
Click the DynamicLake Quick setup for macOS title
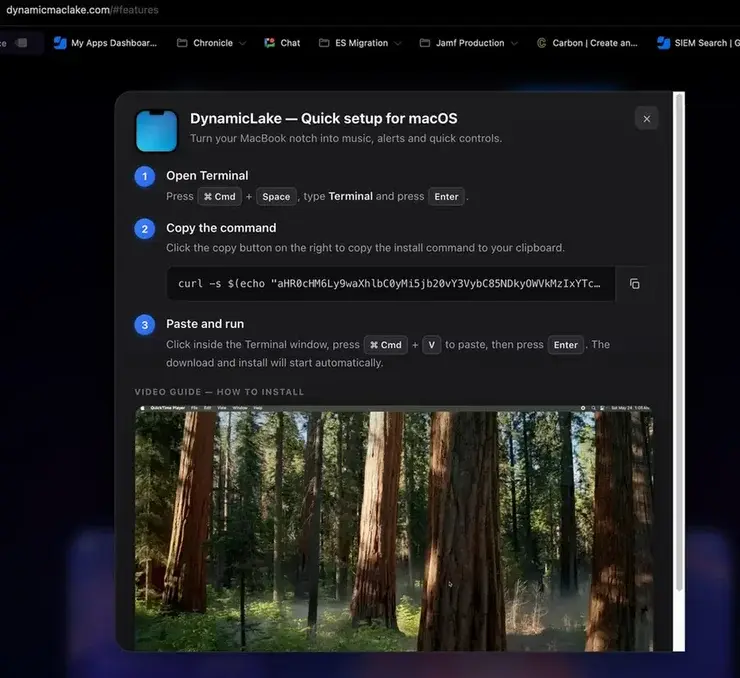coord(323,118)
